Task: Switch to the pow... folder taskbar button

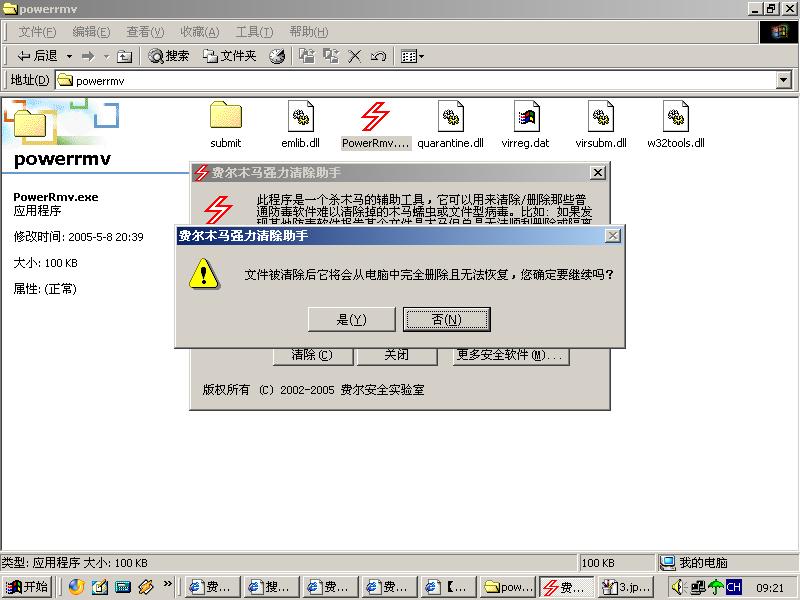Action: 508,587
